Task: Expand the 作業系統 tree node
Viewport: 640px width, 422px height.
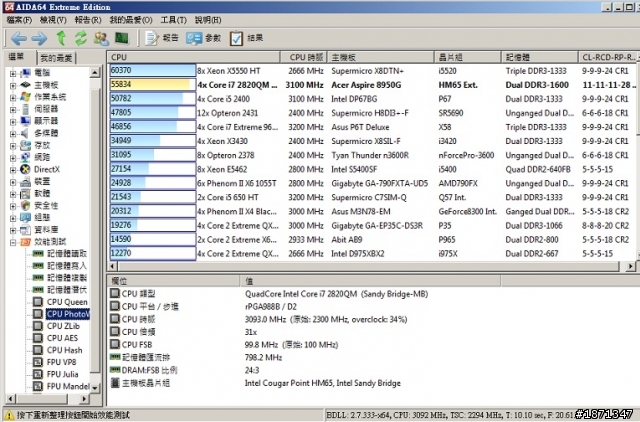Action: tap(13, 98)
